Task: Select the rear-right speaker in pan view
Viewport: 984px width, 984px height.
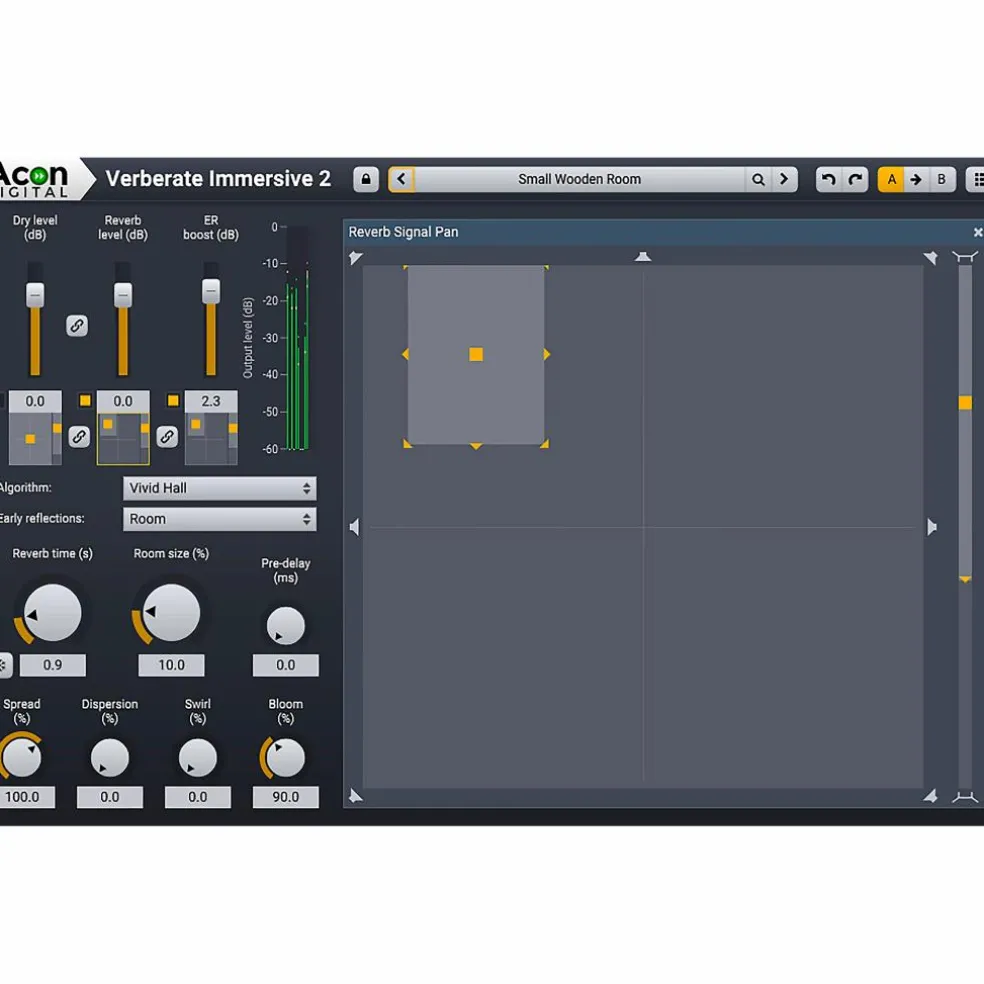Action: point(931,796)
